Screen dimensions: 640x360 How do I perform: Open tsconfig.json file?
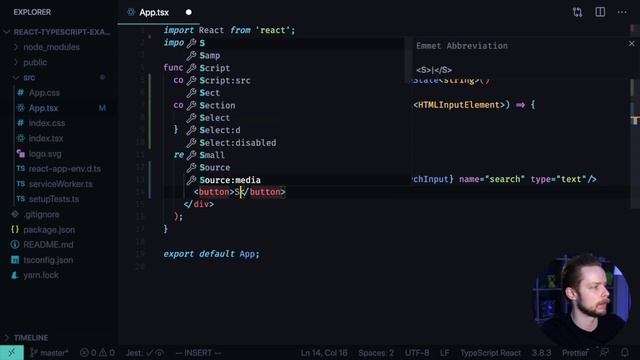point(48,260)
